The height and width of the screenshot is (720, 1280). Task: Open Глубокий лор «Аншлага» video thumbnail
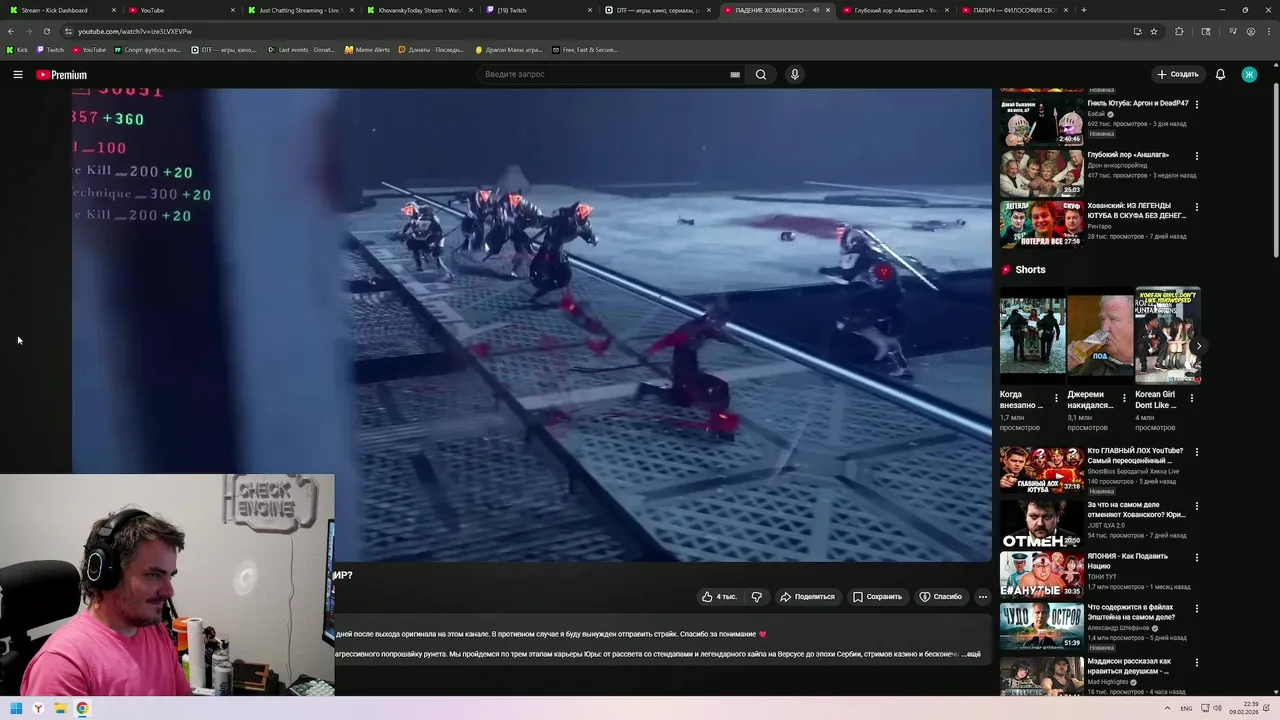[1041, 173]
